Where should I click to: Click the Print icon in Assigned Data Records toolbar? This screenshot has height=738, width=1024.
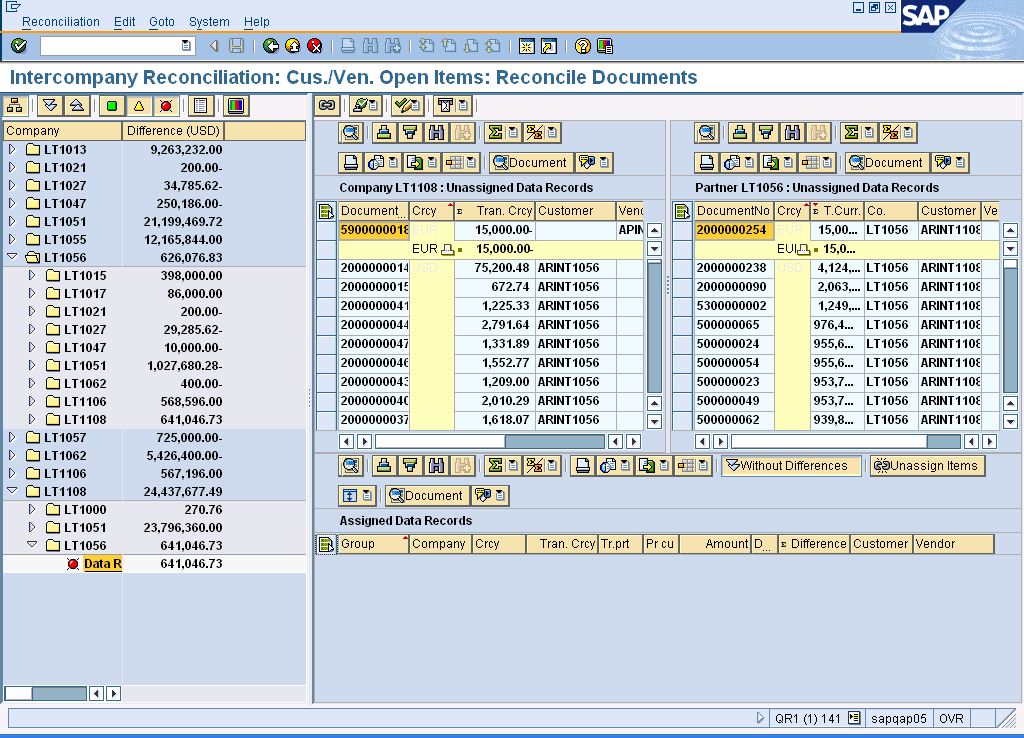(583, 466)
